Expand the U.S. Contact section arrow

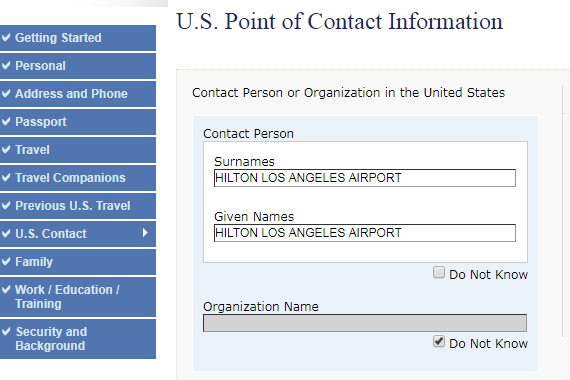(x=145, y=233)
